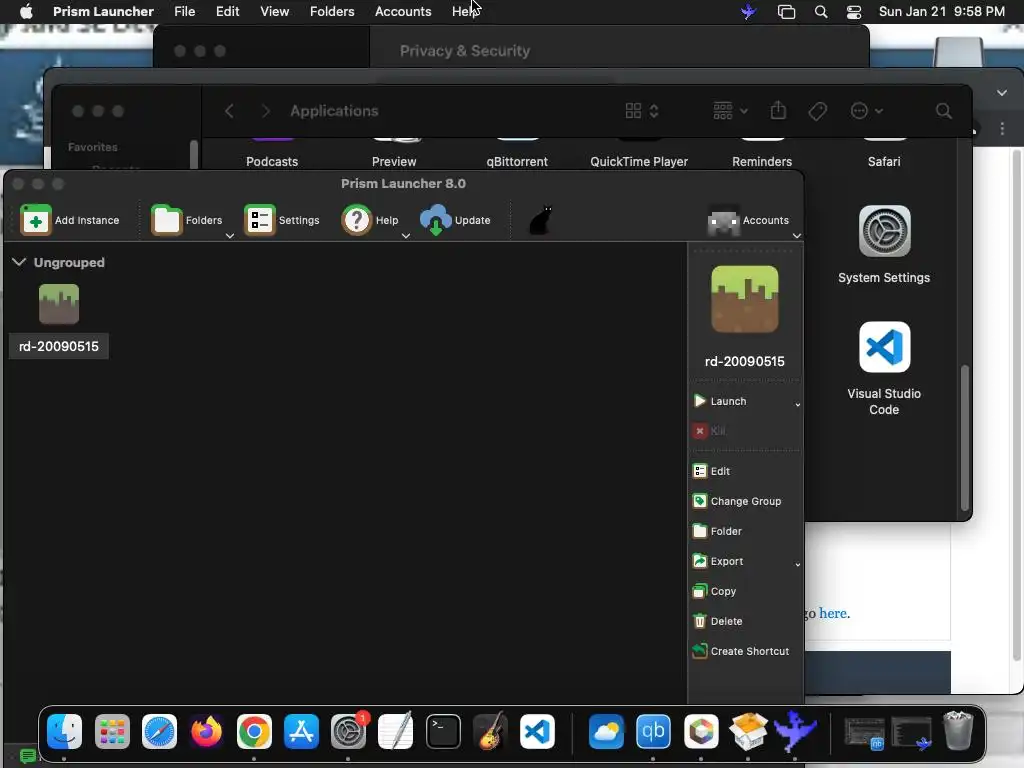Open the Help toolbar dropdown arrow
The height and width of the screenshot is (768, 1024).
[406, 236]
